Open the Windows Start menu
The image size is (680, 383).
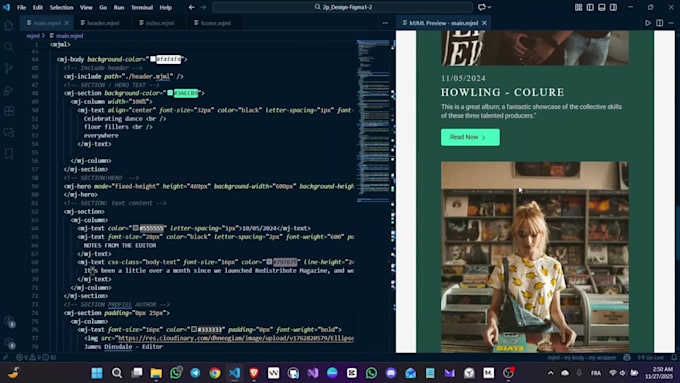pos(97,373)
